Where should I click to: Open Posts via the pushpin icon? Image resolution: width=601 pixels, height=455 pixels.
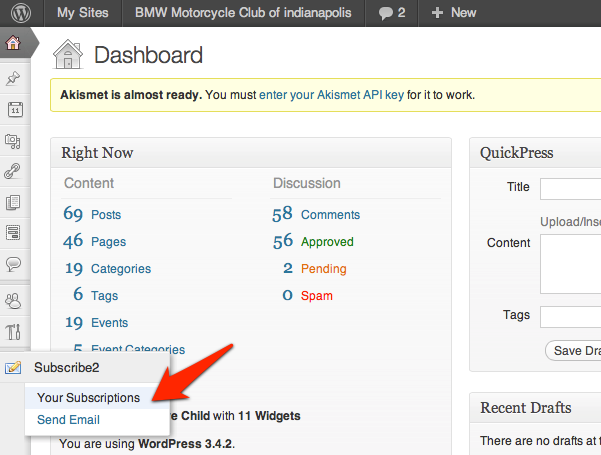tap(13, 78)
